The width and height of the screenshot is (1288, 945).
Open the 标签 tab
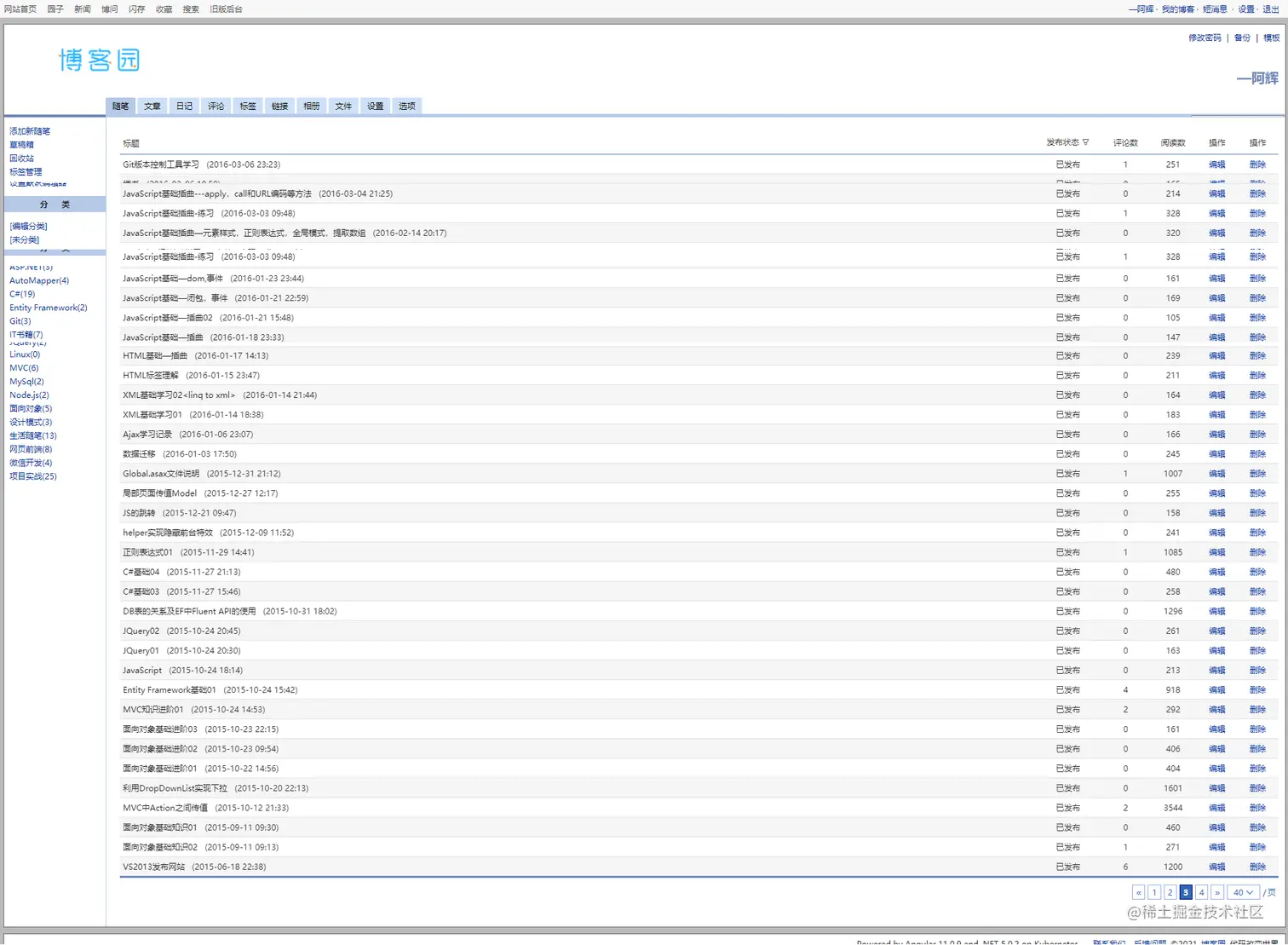248,107
